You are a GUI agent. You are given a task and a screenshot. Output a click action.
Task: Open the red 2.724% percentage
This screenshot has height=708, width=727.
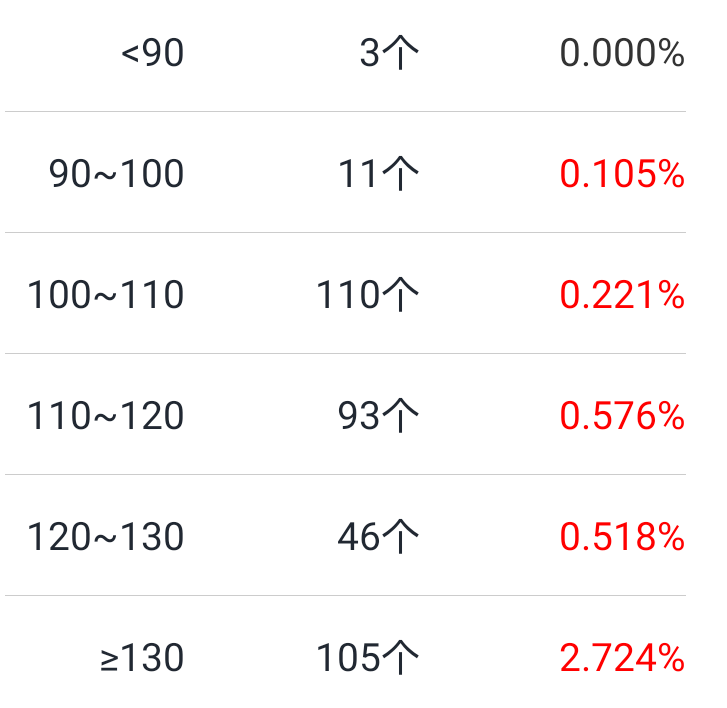click(x=621, y=659)
